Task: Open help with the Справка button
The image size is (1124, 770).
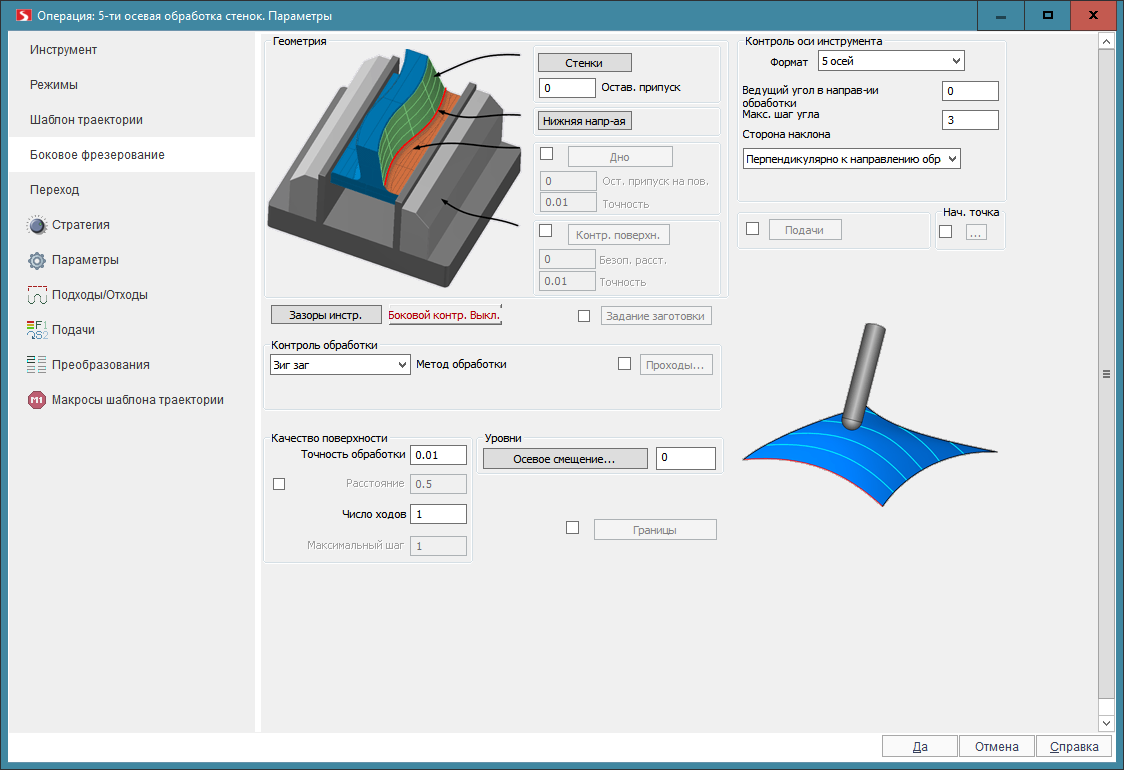Action: point(1074,746)
